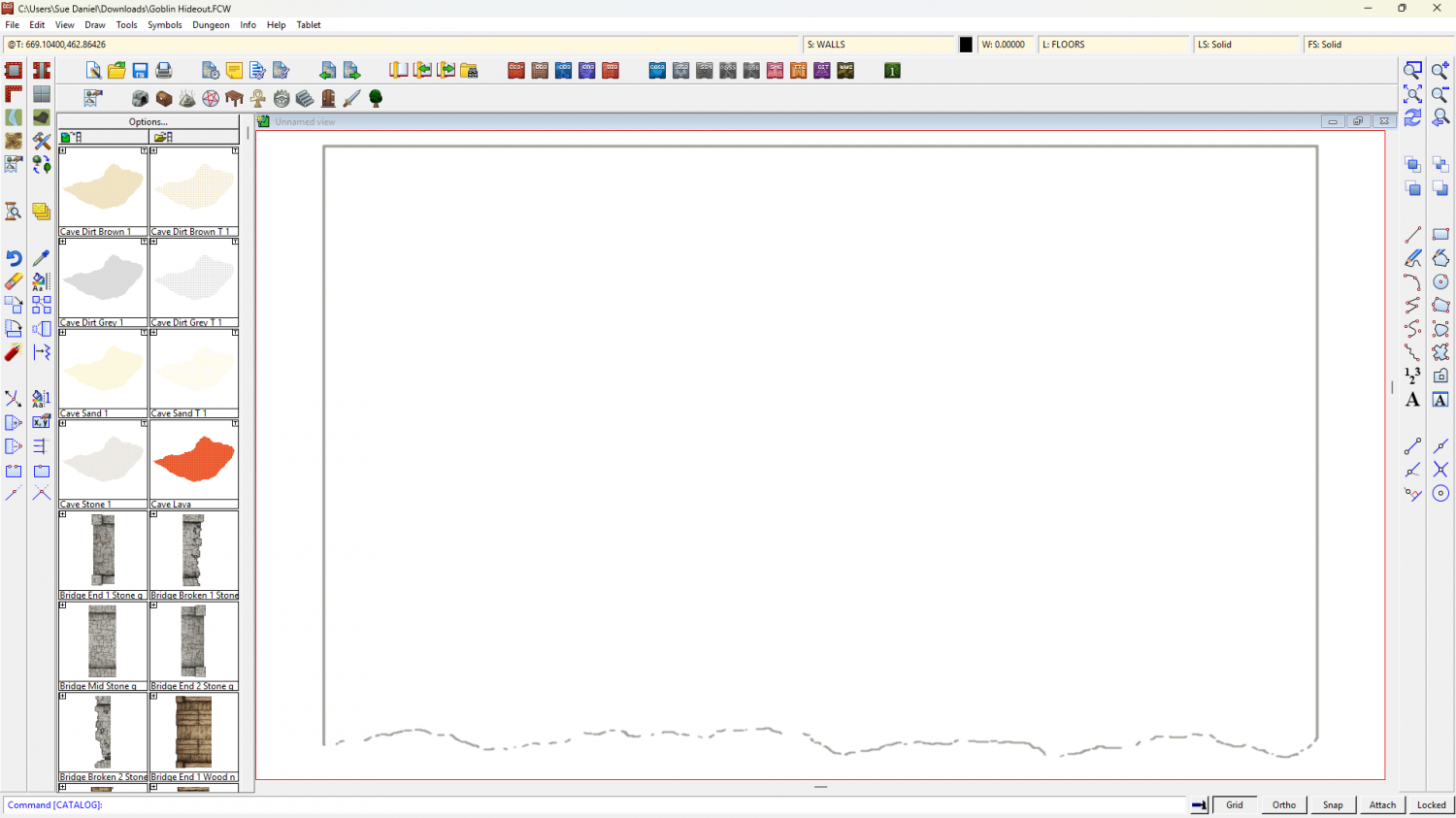Enable the Snap toggle
Image resolution: width=1456 pixels, height=818 pixels.
(1333, 804)
